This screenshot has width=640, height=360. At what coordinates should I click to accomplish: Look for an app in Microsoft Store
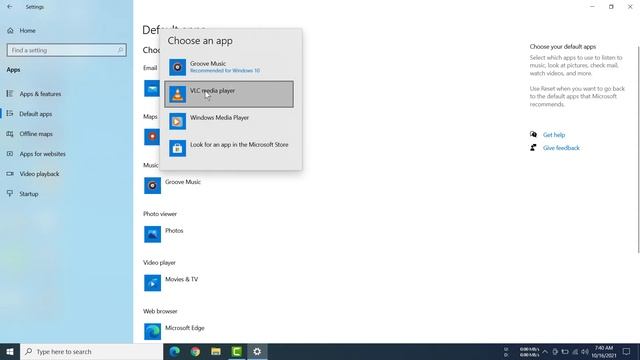pyautogui.click(x=229, y=148)
